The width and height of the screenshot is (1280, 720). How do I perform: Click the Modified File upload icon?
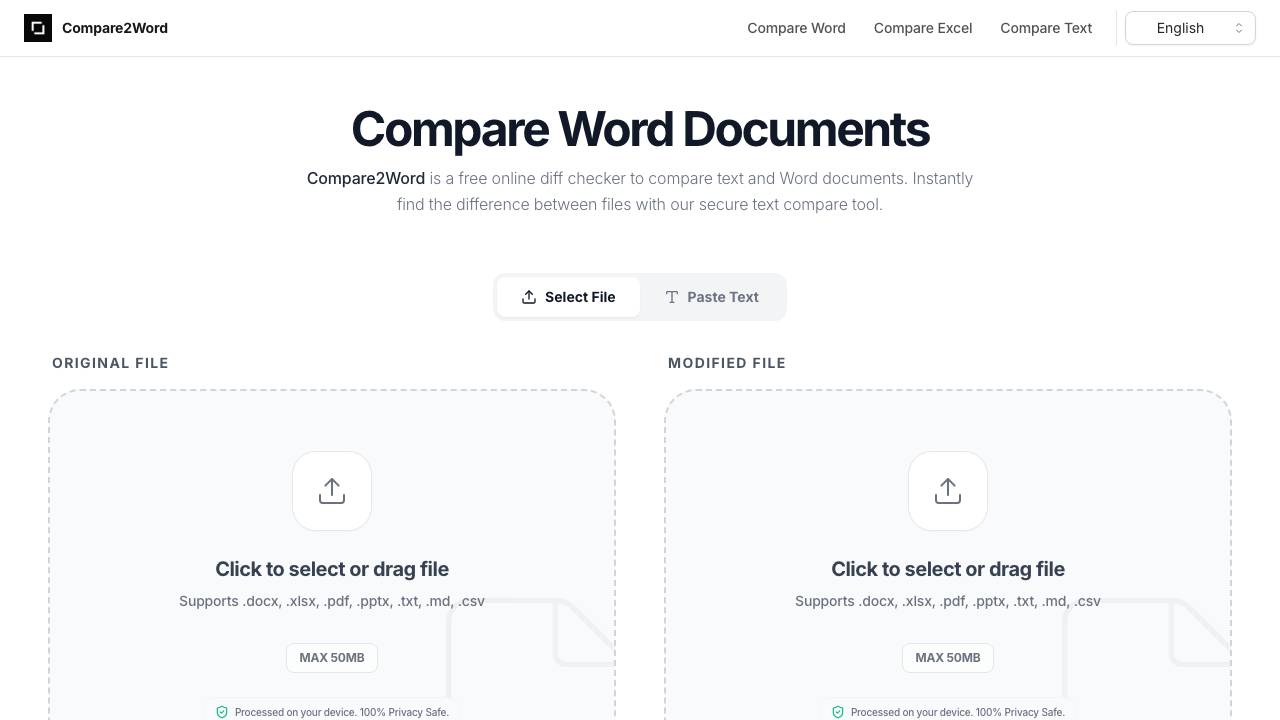click(x=948, y=491)
